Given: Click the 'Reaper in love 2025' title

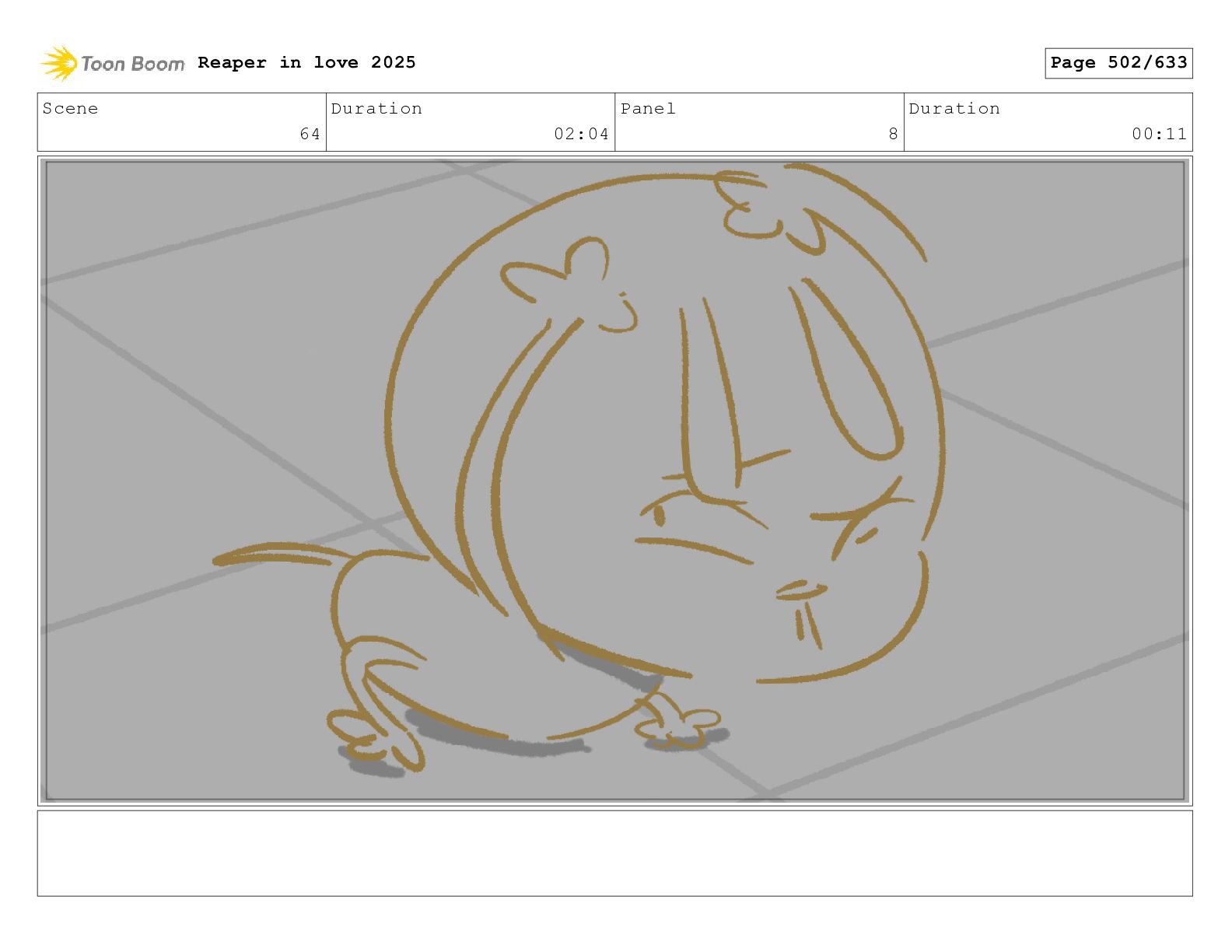Looking at the screenshot, I should pos(306,62).
